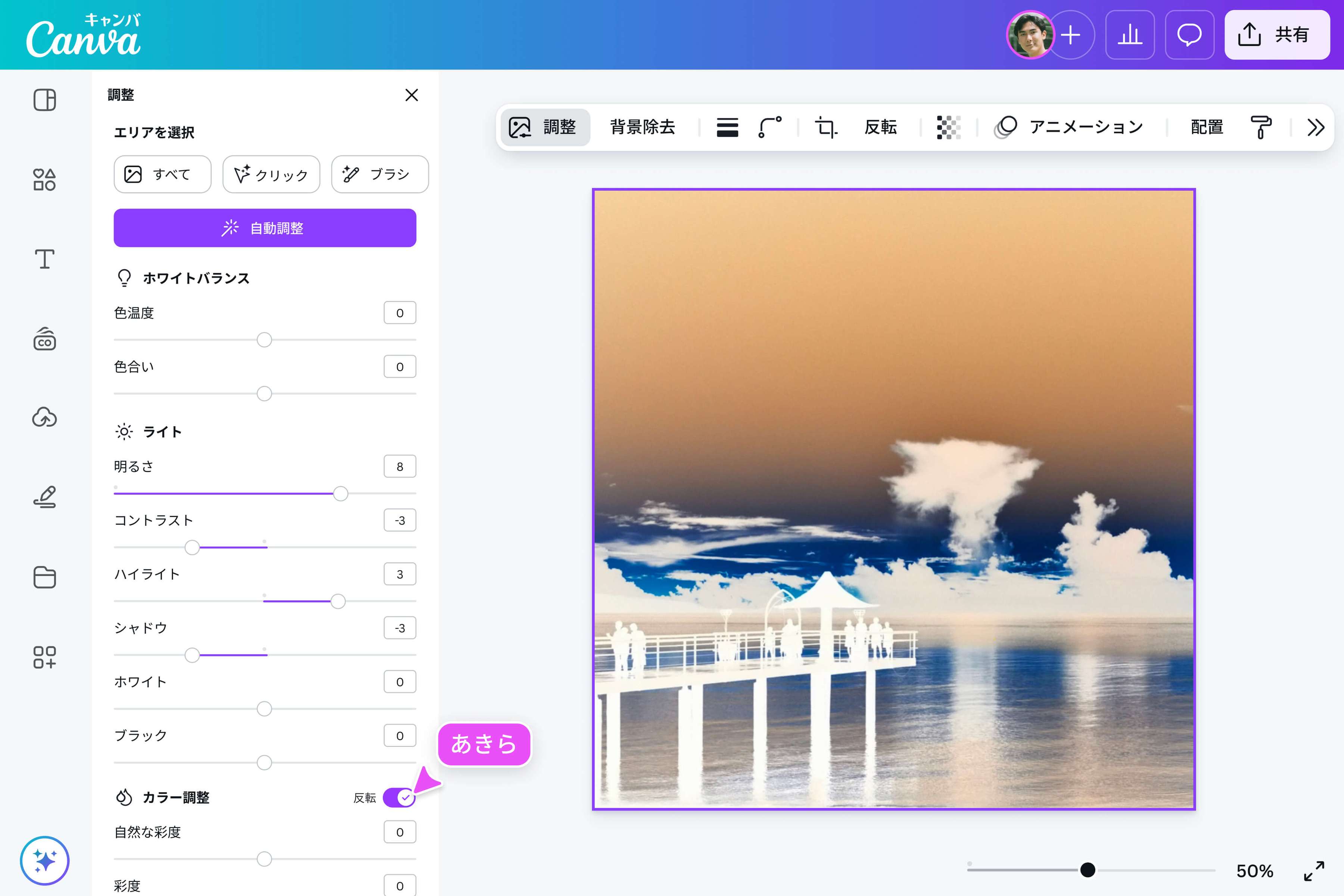Click the コントラスト value field

coord(400,520)
